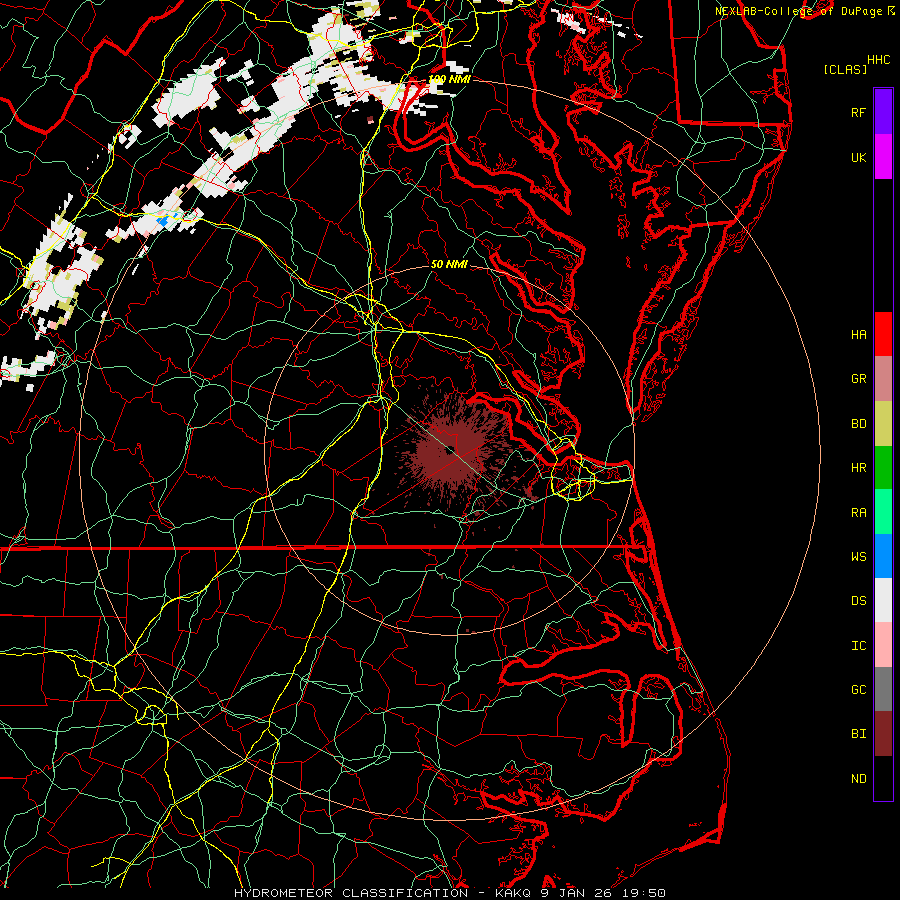Click the HYDROMETEOR CLASSIFICATION caption text

(351, 893)
